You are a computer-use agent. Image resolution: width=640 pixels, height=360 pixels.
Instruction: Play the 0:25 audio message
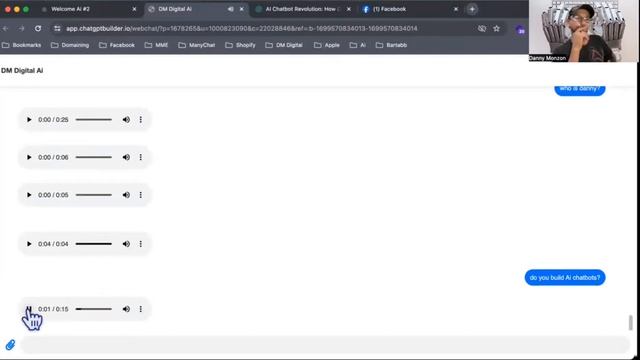click(29, 120)
